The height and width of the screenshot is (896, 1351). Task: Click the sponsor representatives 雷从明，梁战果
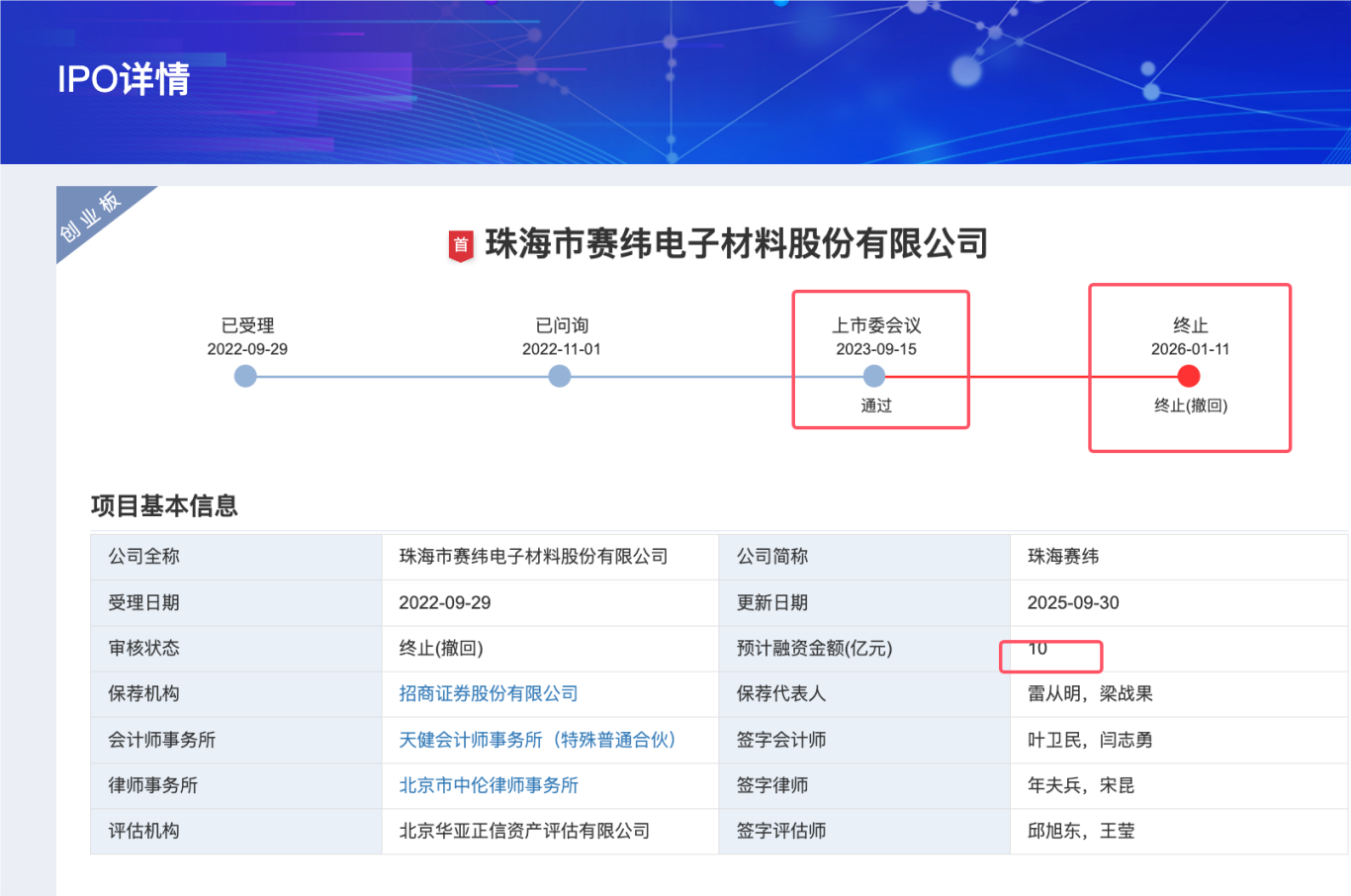pyautogui.click(x=1090, y=694)
